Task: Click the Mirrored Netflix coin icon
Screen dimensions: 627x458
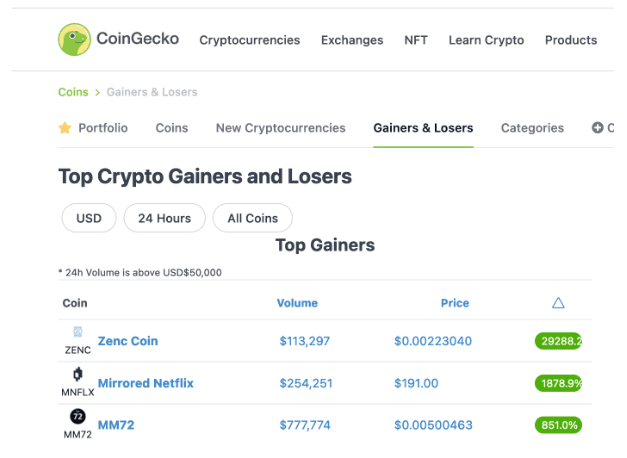Action: (x=77, y=374)
